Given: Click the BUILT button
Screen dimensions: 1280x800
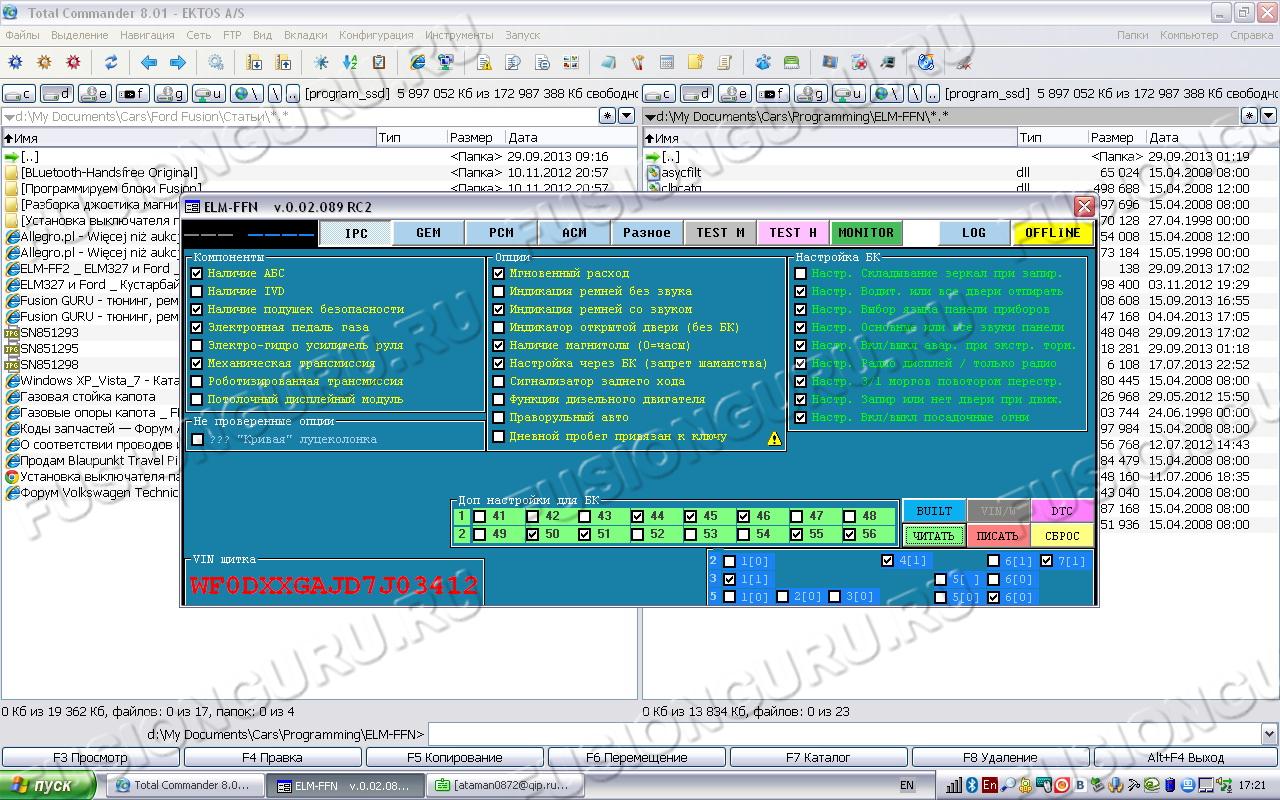Looking at the screenshot, I should [x=934, y=511].
